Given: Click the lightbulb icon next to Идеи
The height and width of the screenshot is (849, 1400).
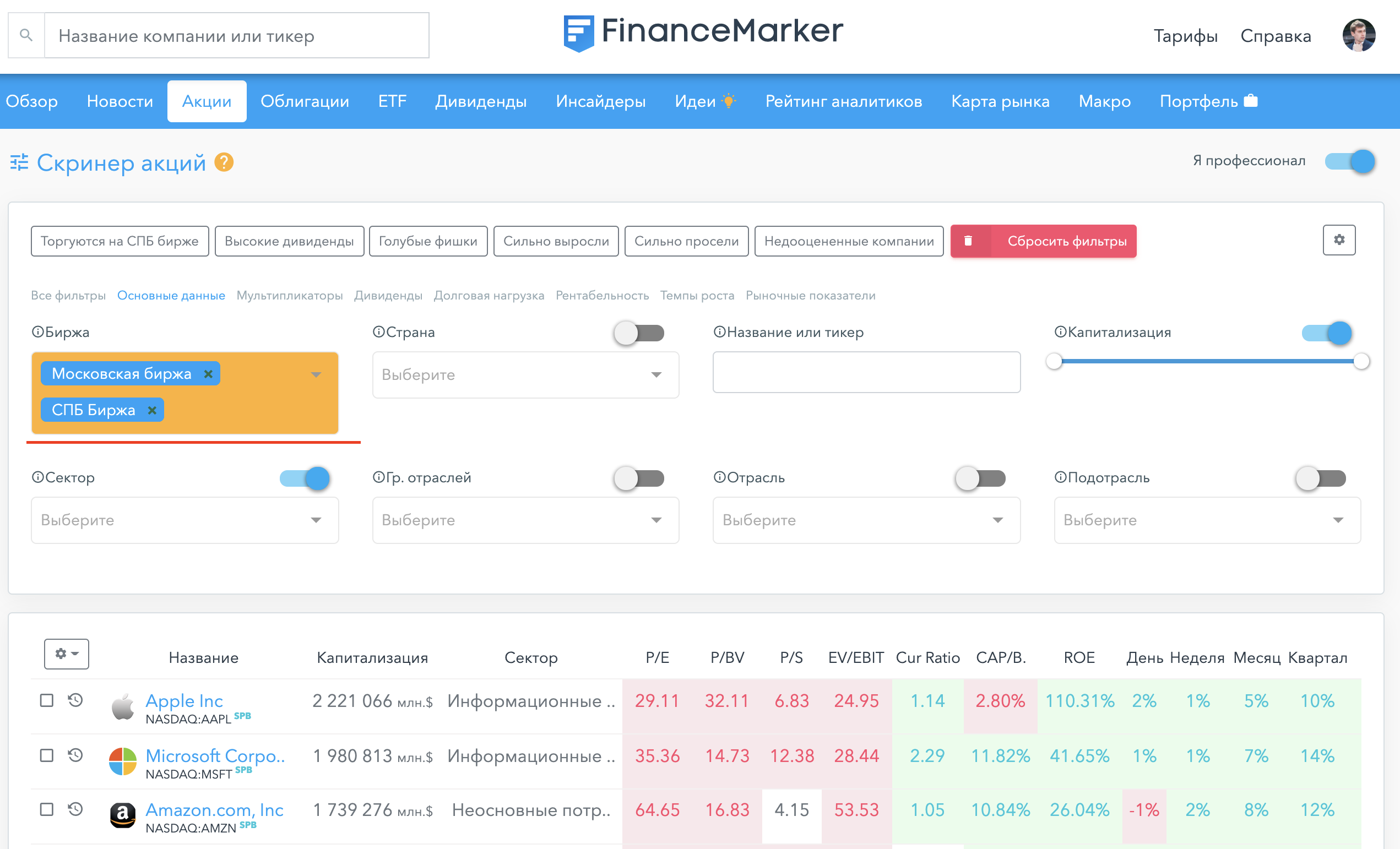Looking at the screenshot, I should click(729, 101).
